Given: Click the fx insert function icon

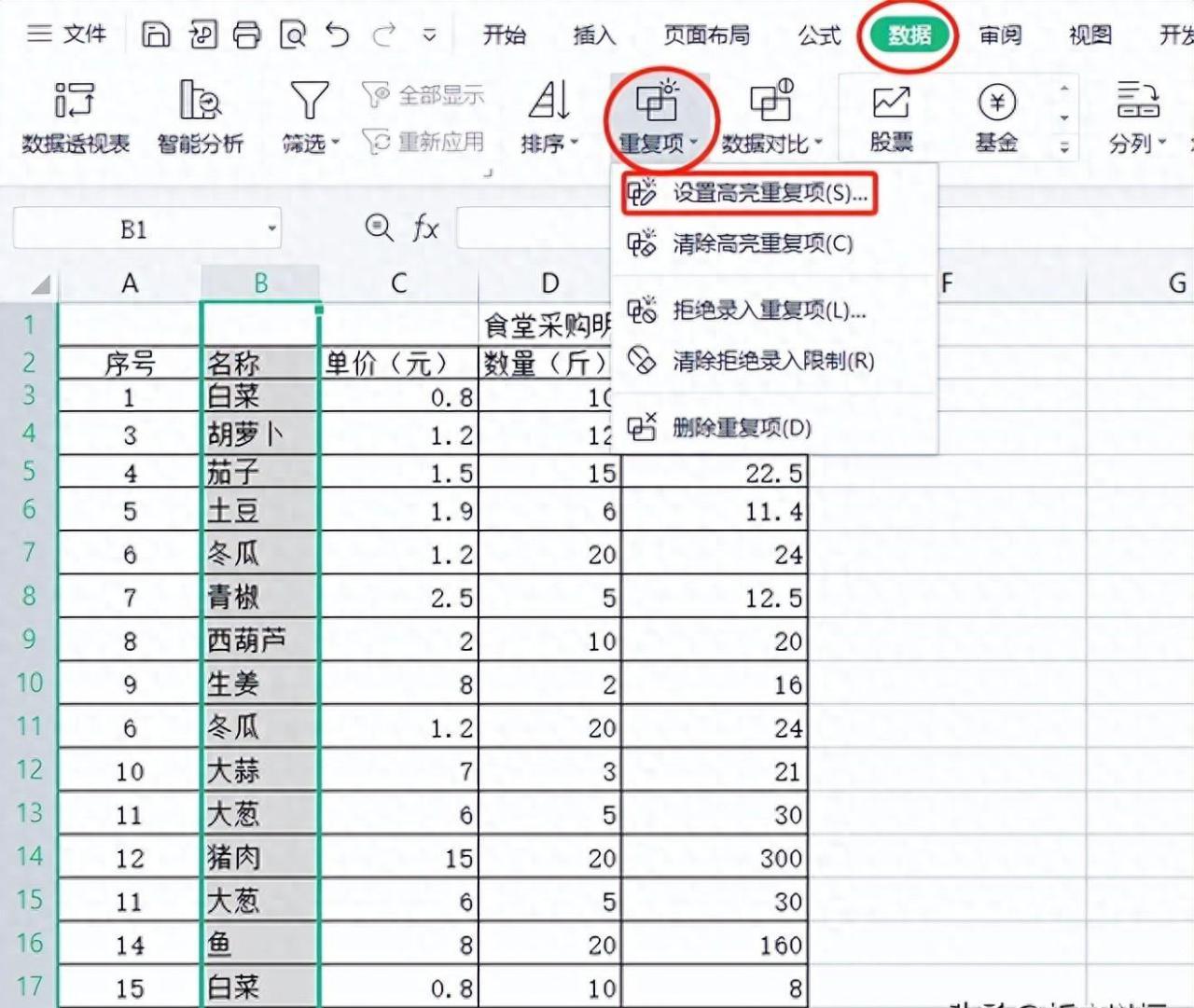Looking at the screenshot, I should coord(425,228).
